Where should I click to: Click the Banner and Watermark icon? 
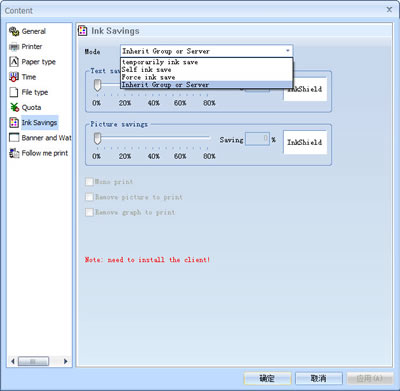[x=14, y=138]
